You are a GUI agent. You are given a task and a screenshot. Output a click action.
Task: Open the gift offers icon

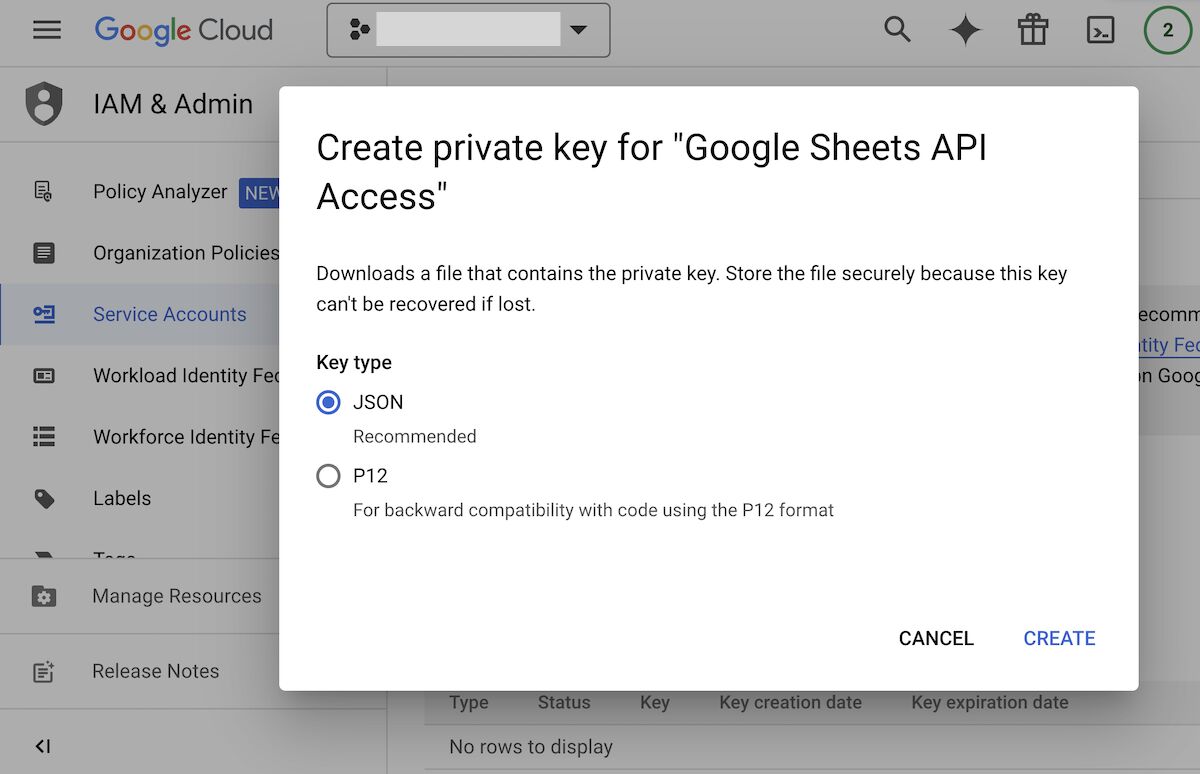point(1033,30)
